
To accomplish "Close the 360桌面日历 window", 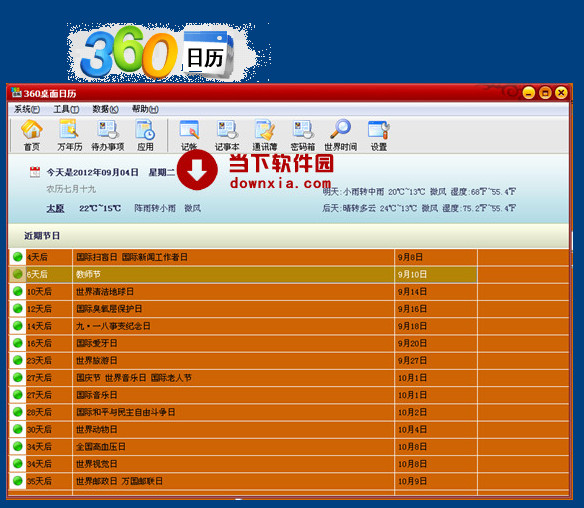I will pos(561,92).
